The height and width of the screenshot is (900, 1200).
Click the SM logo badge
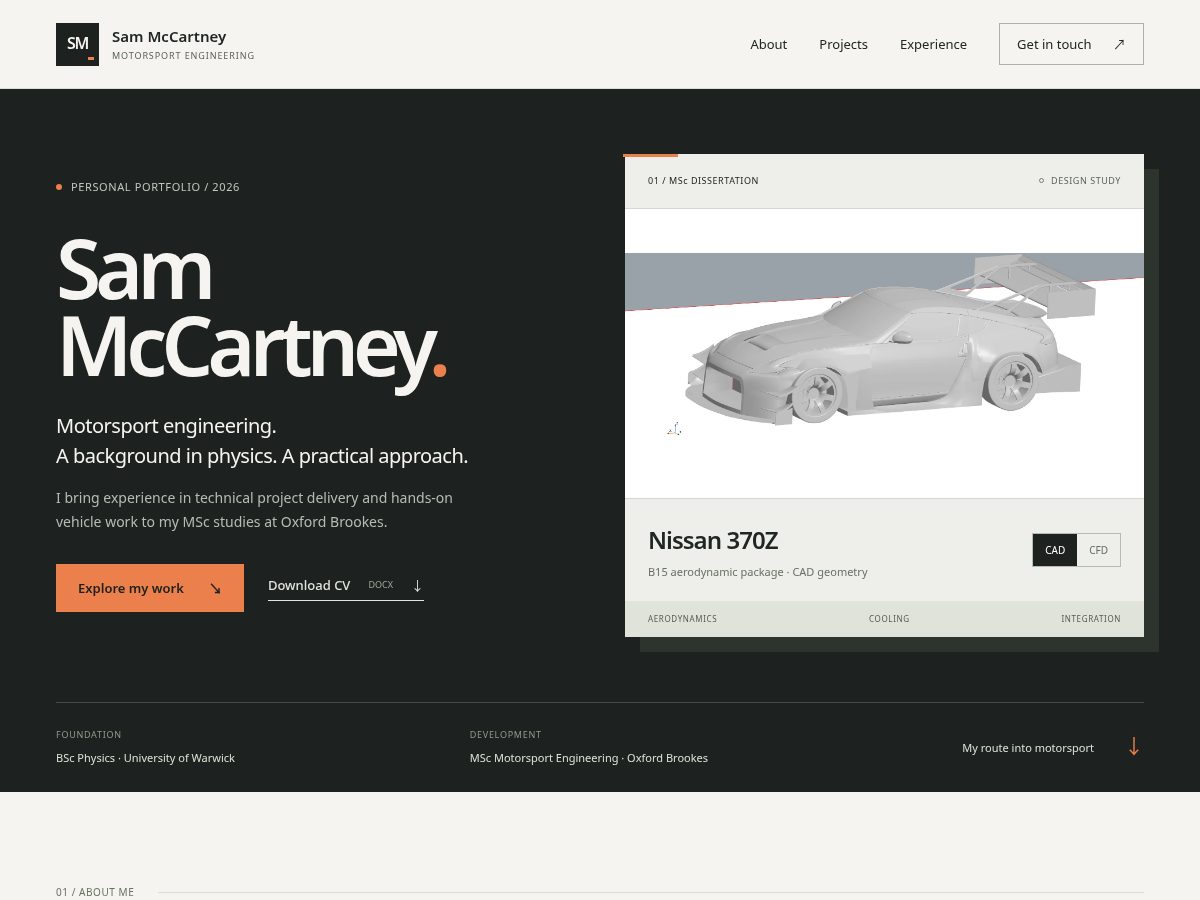[x=77, y=44]
